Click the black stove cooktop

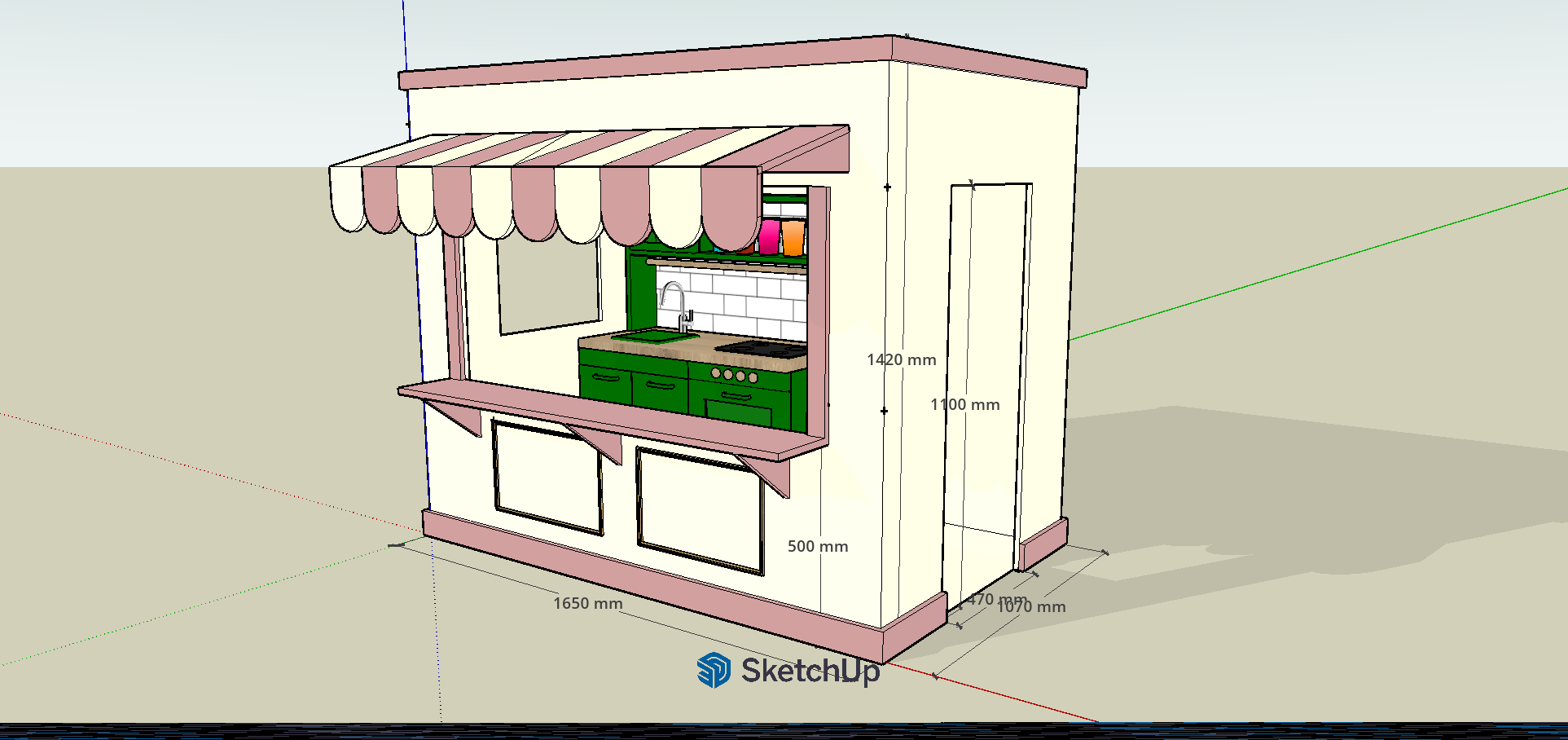click(x=762, y=350)
